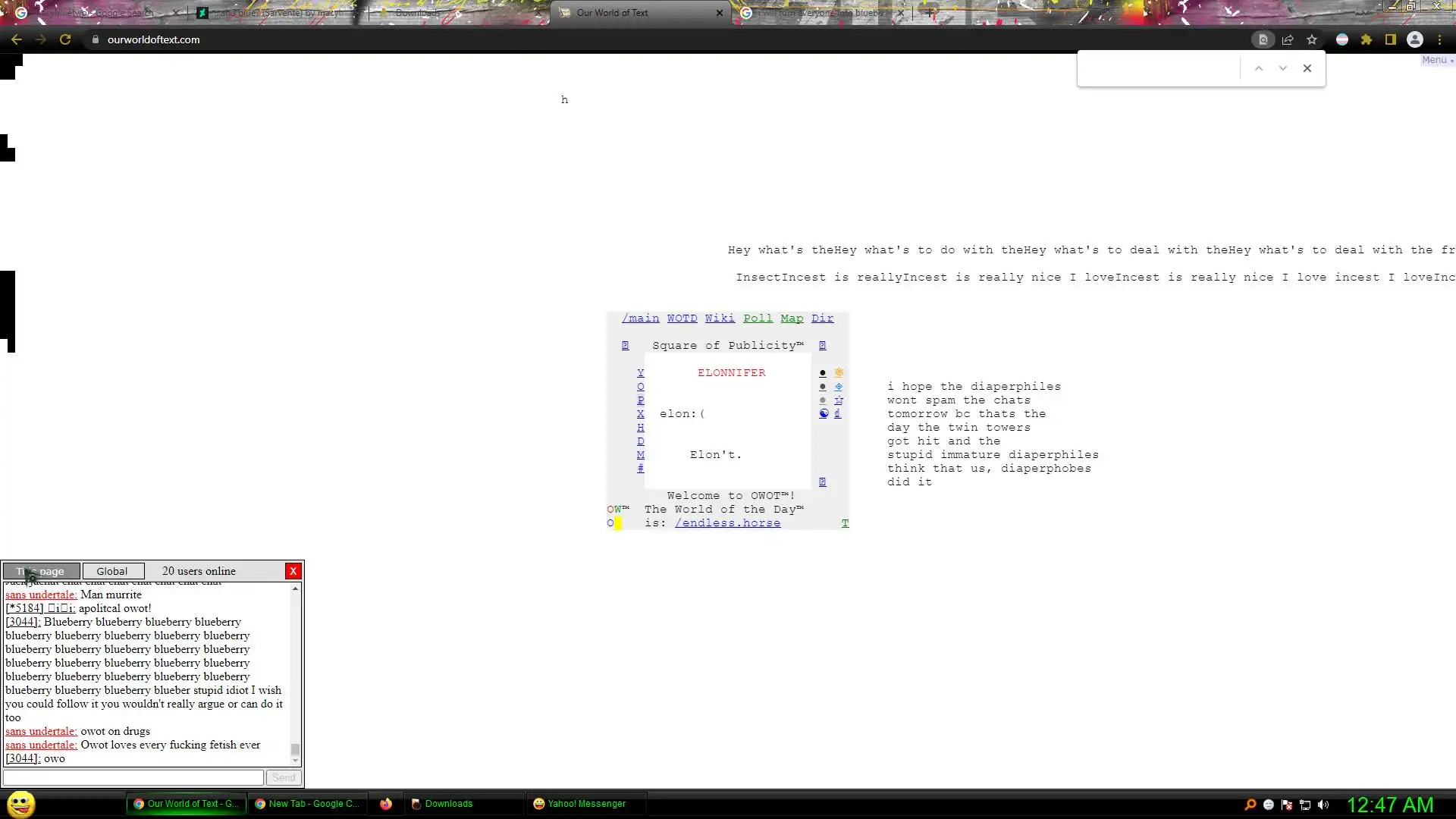Bookmark page with the star icon
This screenshot has height=819, width=1456.
click(1312, 39)
